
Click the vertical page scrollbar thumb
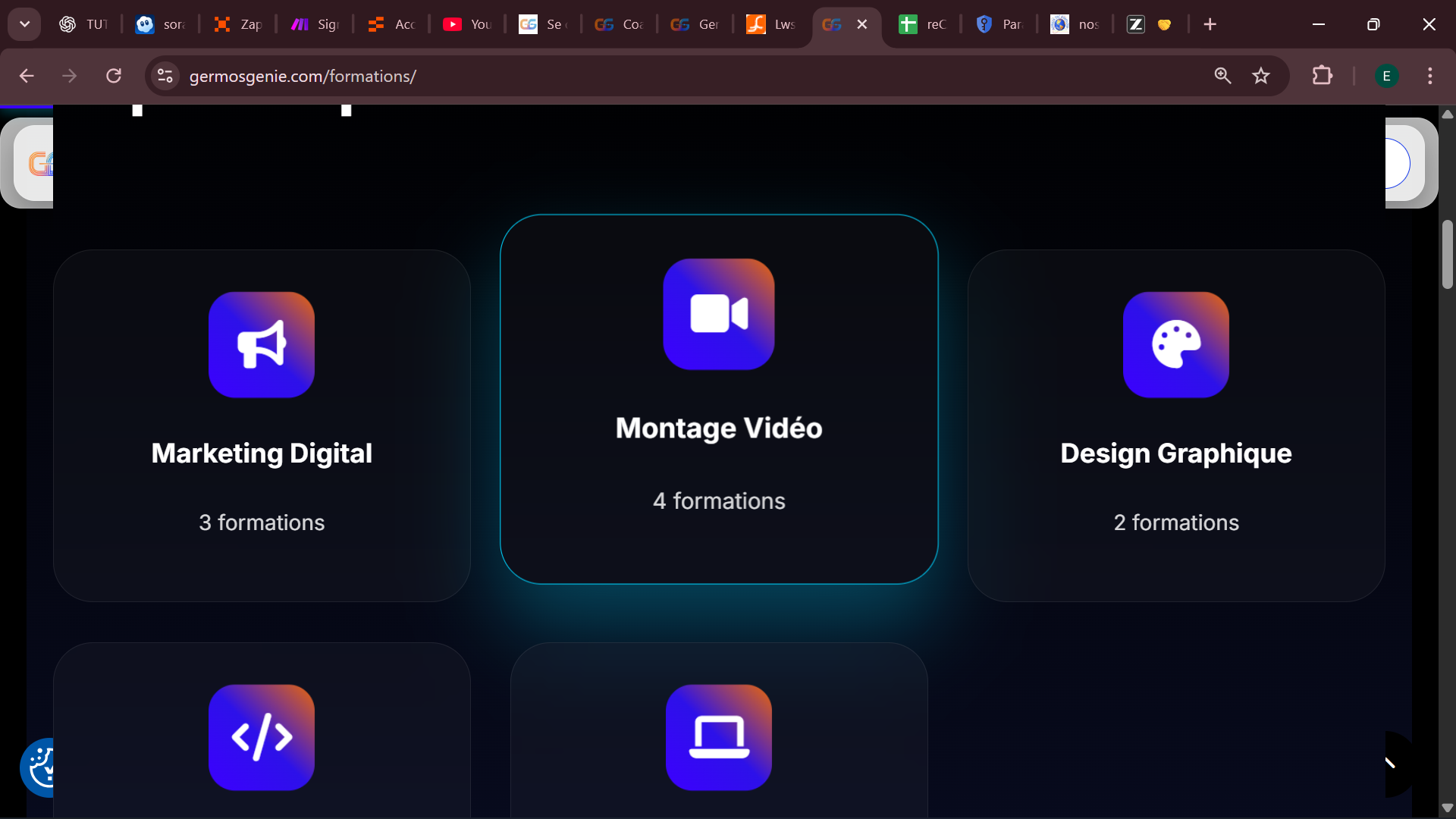coord(1447,254)
